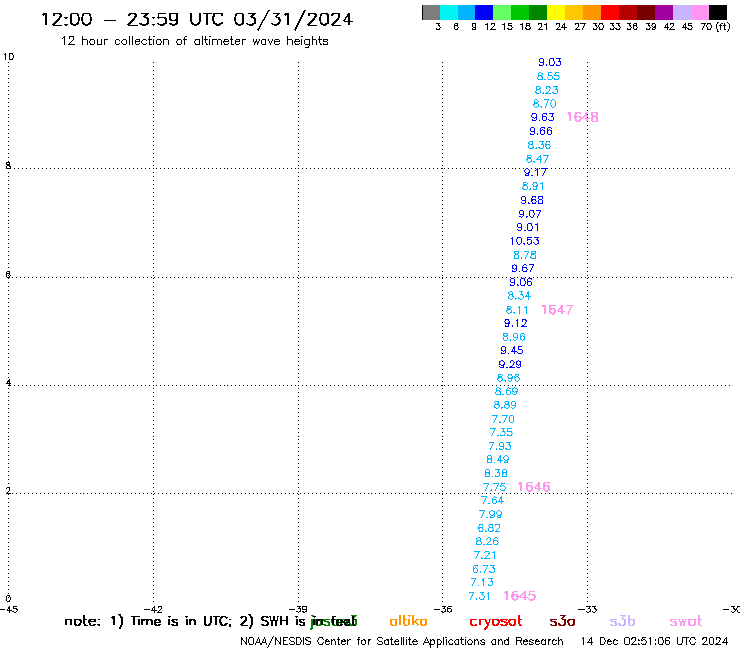Select the yellow 24 ft legend swatch
The height and width of the screenshot is (650, 740).
(x=556, y=12)
